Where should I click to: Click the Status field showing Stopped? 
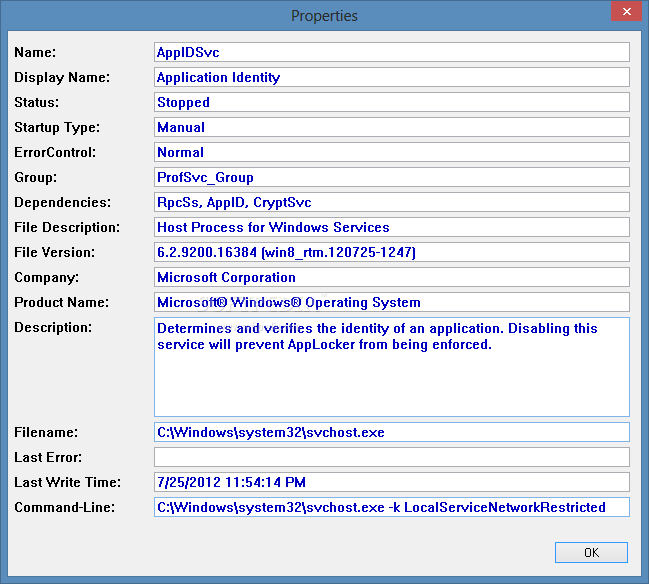(x=392, y=102)
